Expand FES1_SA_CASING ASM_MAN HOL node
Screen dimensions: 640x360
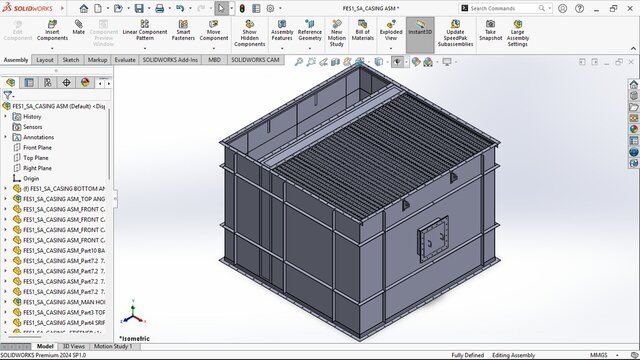[x=6, y=302]
